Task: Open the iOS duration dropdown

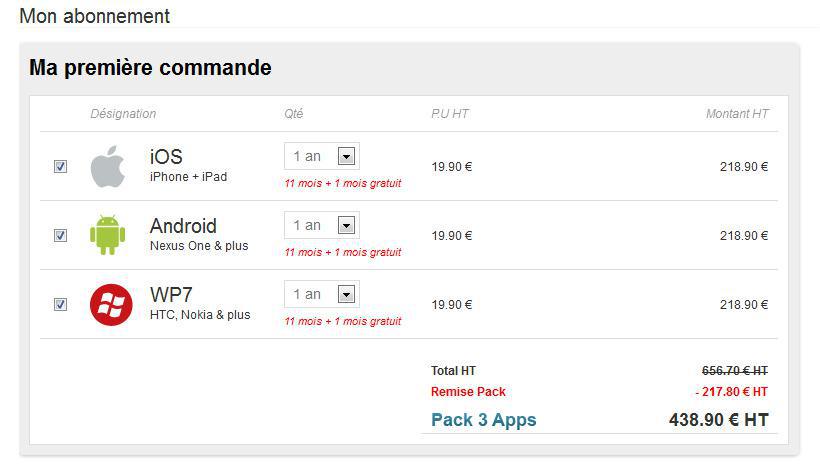Action: click(x=346, y=157)
